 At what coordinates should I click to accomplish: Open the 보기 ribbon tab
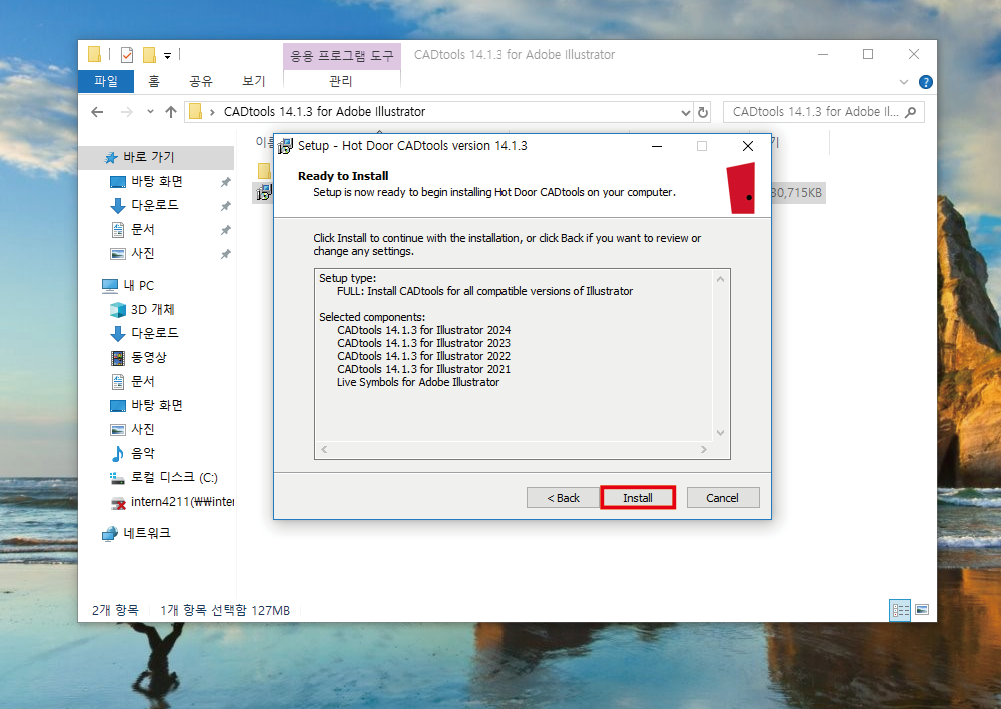point(253,81)
